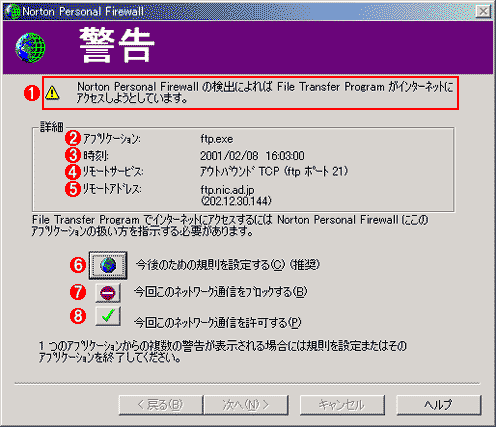Click the yellow warning triangle icon
496x427 pixels.
tap(52, 93)
